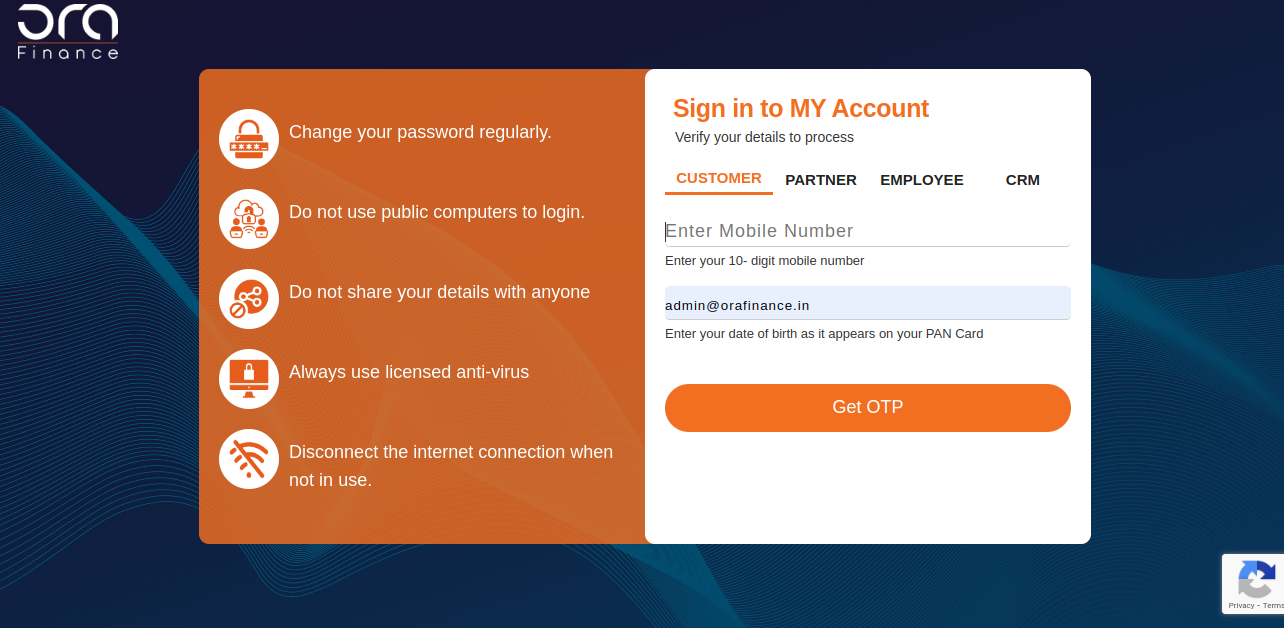The width and height of the screenshot is (1284, 628).
Task: Switch to the PARTNER tab
Action: pos(821,180)
